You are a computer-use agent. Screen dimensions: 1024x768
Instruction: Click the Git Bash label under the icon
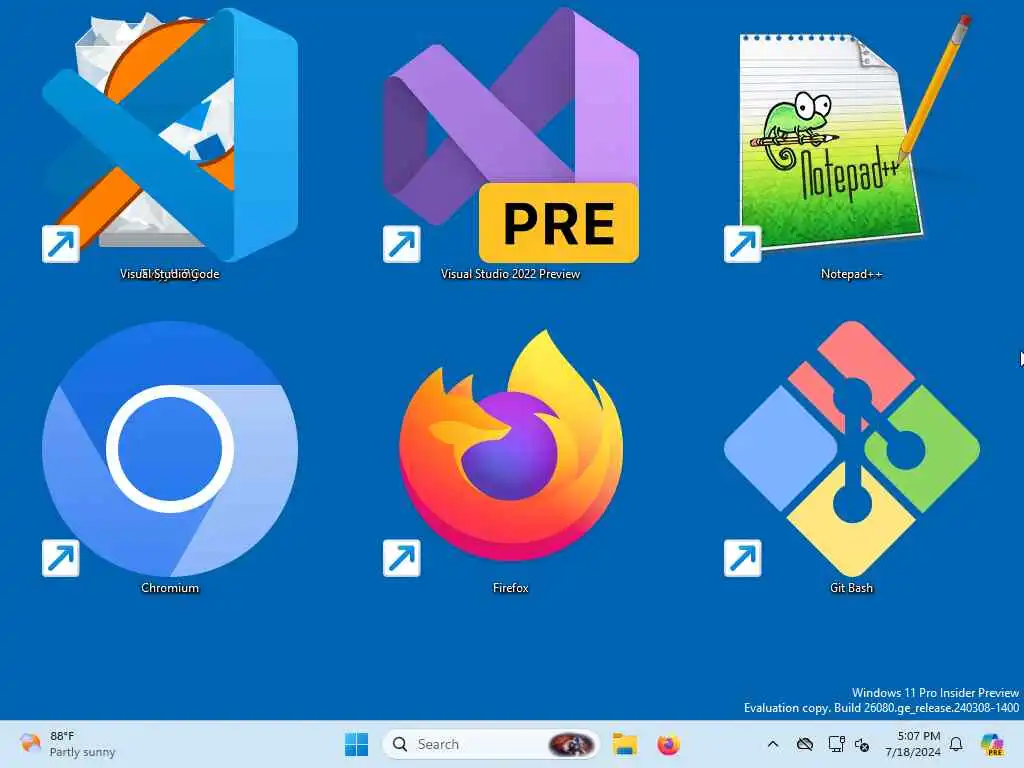852,588
